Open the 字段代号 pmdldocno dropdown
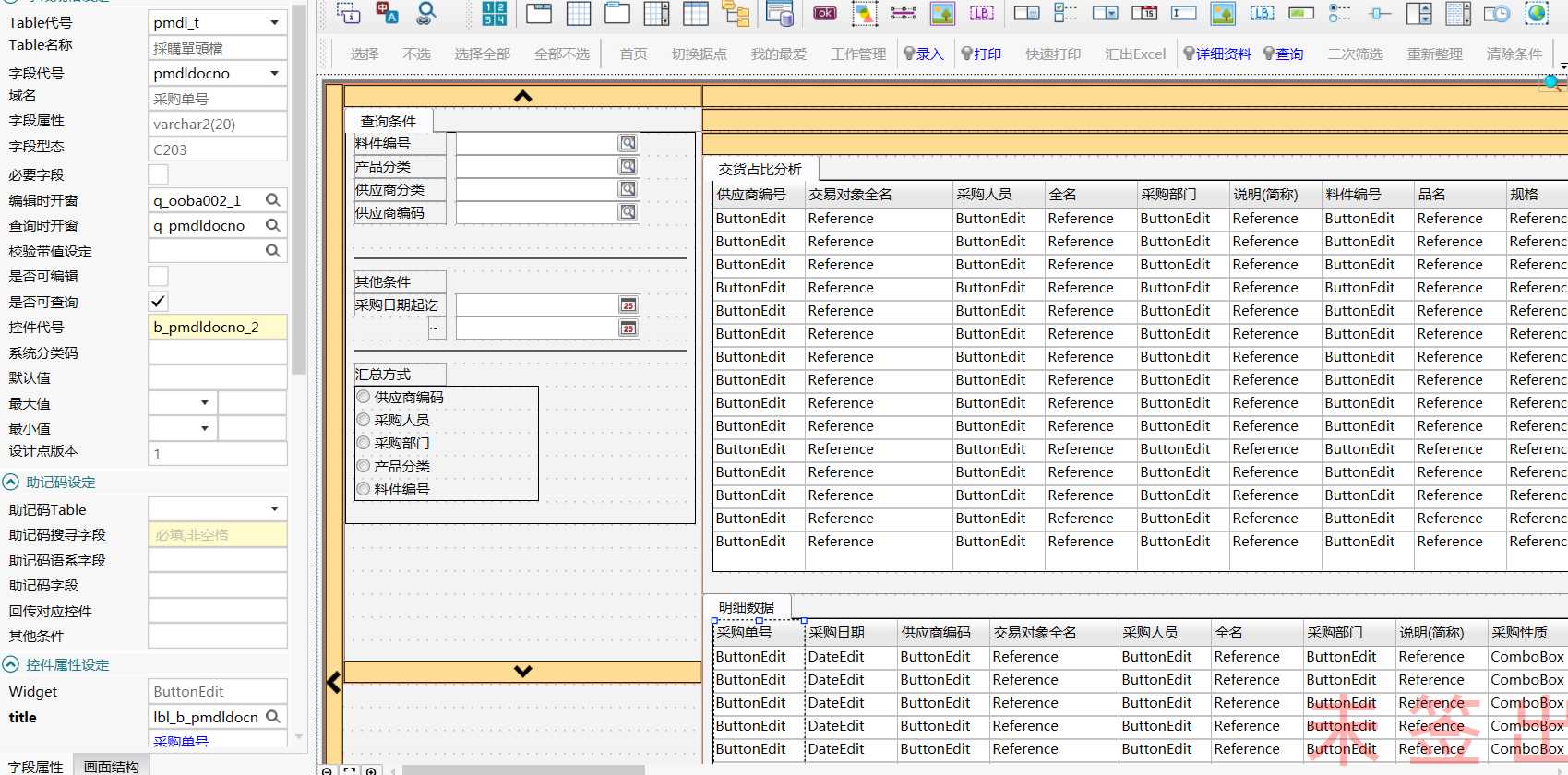Viewport: 1568px width, 775px height. point(274,73)
